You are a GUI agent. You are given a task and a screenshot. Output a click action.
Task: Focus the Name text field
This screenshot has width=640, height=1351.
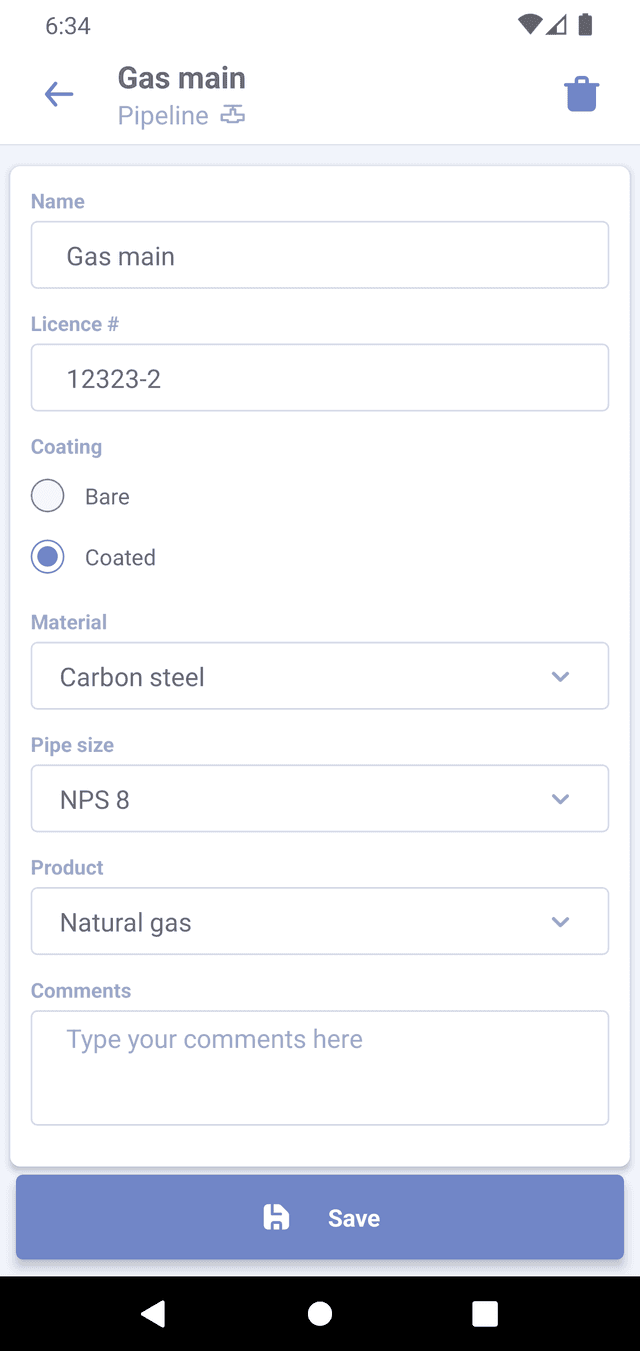click(x=320, y=255)
